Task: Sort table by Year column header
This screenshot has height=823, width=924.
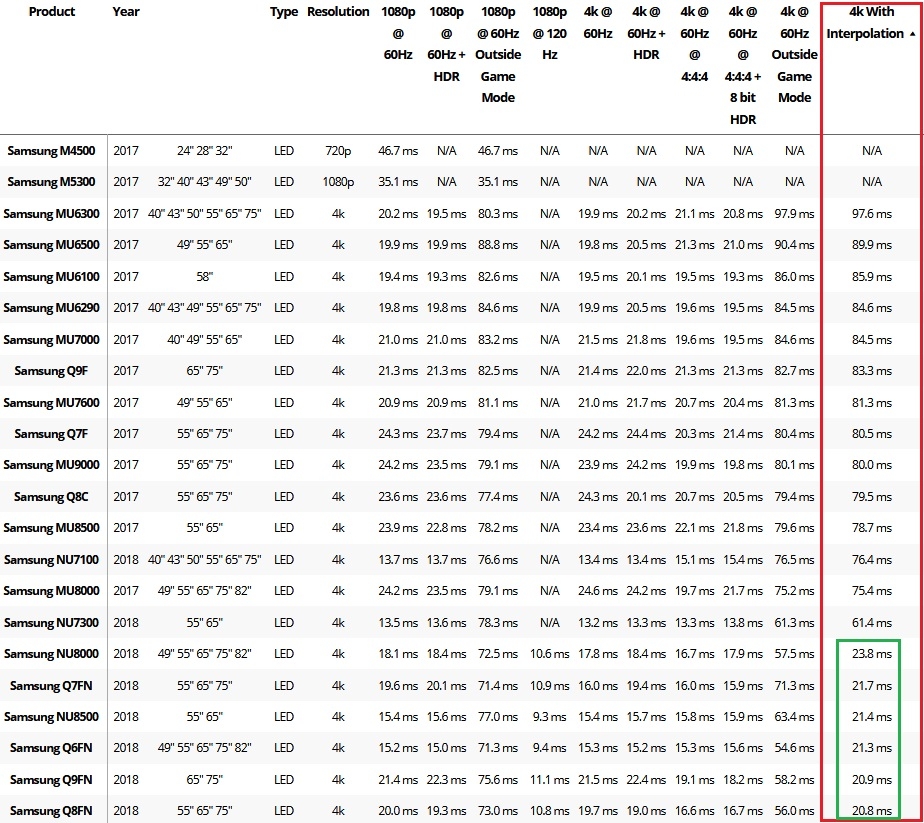Action: point(126,12)
